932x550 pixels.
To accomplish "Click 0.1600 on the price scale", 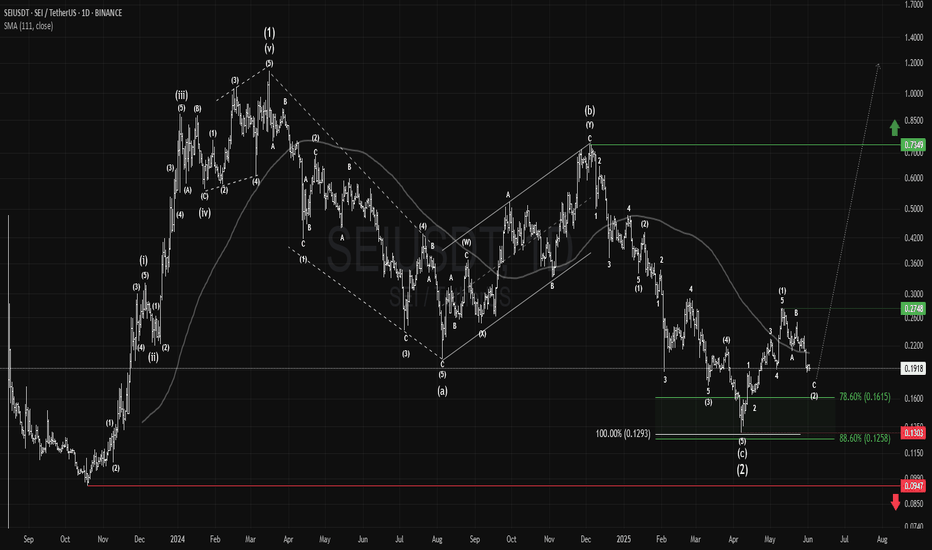I will tap(914, 398).
